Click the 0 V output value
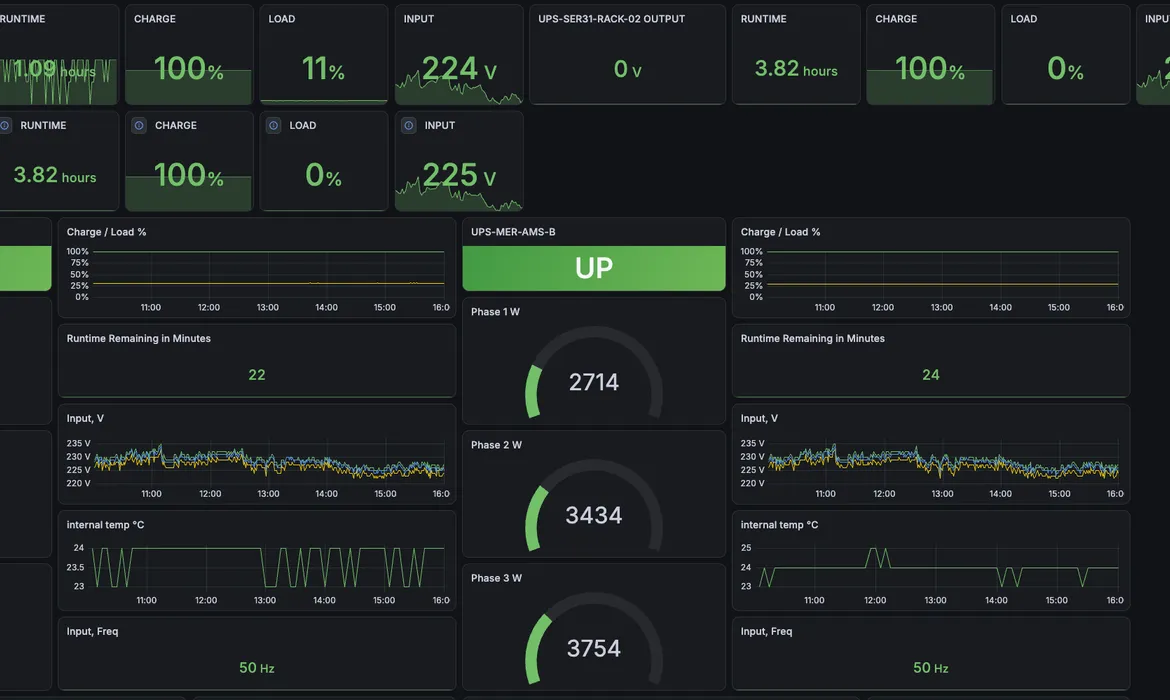 627,69
